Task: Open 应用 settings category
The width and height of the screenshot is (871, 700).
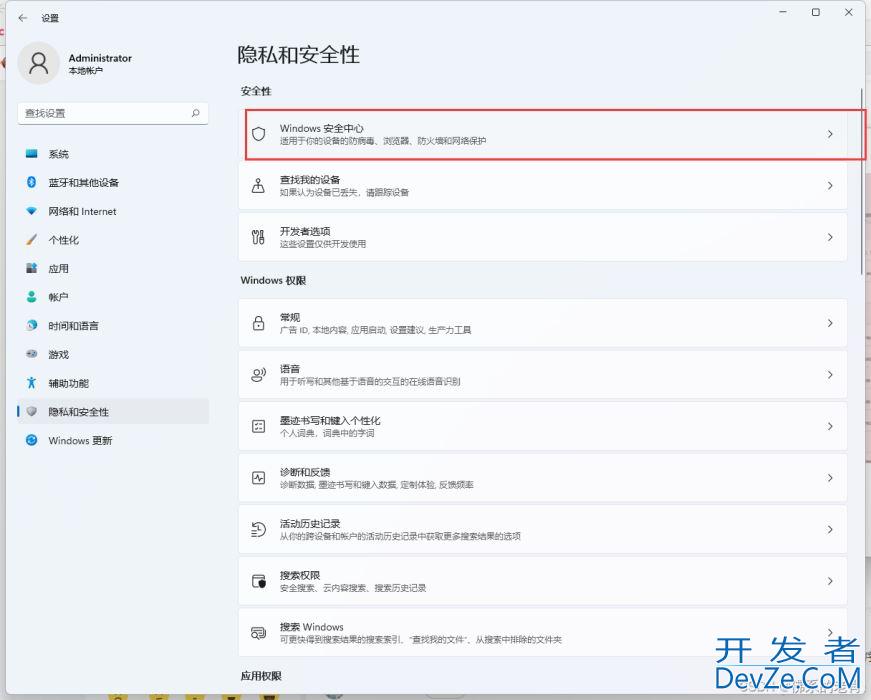Action: [x=113, y=268]
